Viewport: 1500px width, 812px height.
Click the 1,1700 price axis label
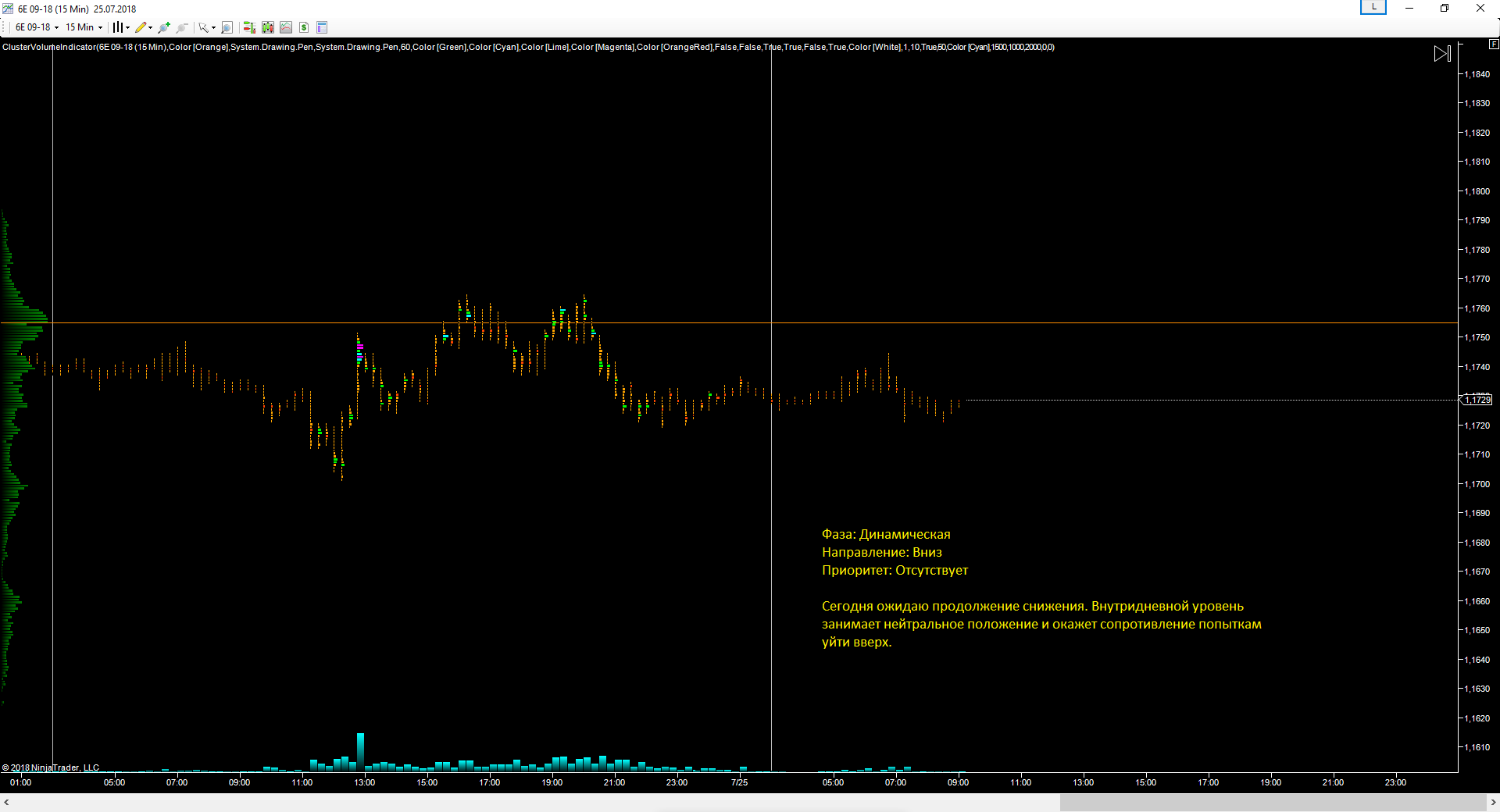(1477, 484)
